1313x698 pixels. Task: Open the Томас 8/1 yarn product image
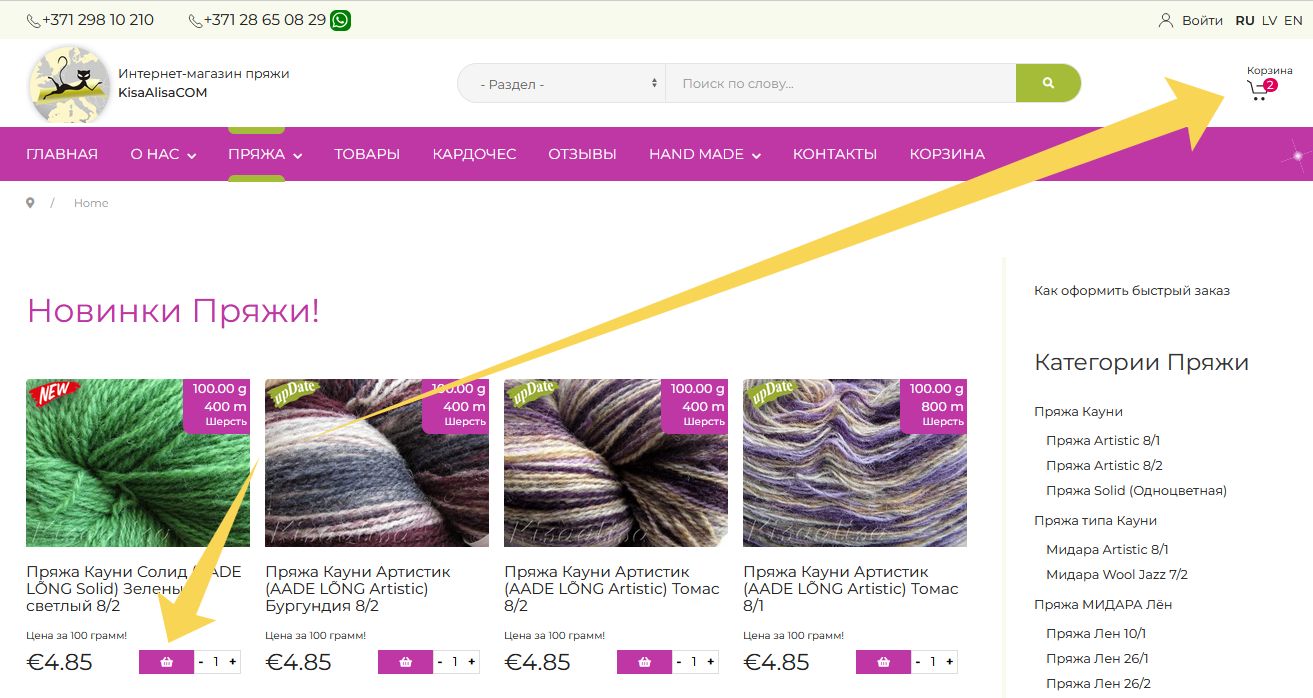[x=855, y=463]
